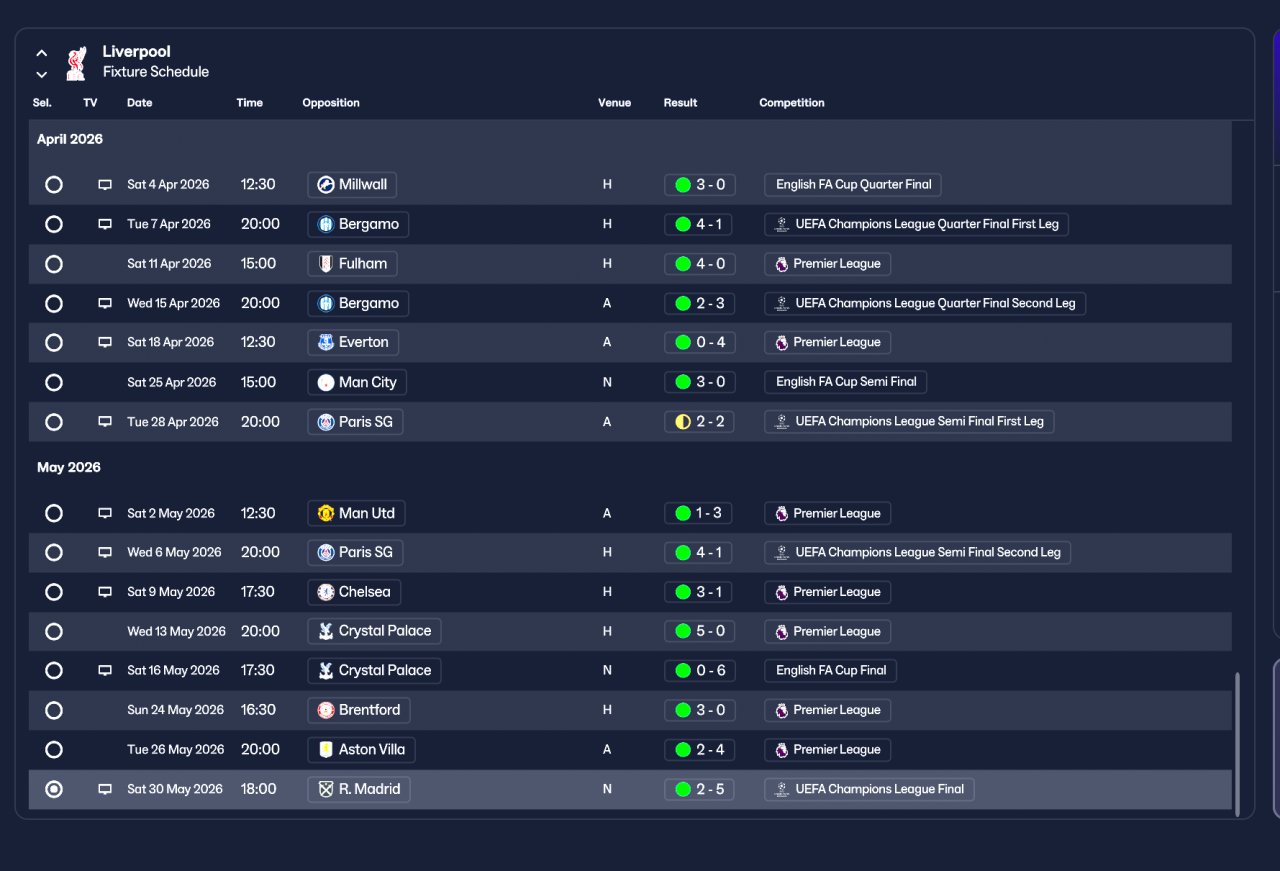This screenshot has height=871, width=1280.
Task: Select radio button for Chelsea fixture
Action: coord(54,592)
